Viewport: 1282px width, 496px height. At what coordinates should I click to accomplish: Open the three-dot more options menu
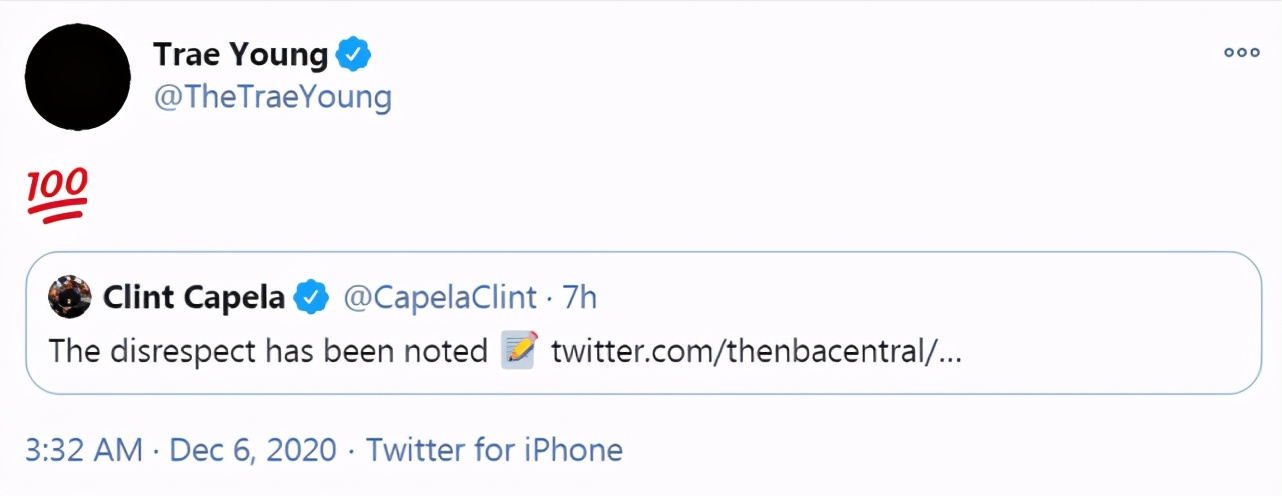pyautogui.click(x=1241, y=53)
